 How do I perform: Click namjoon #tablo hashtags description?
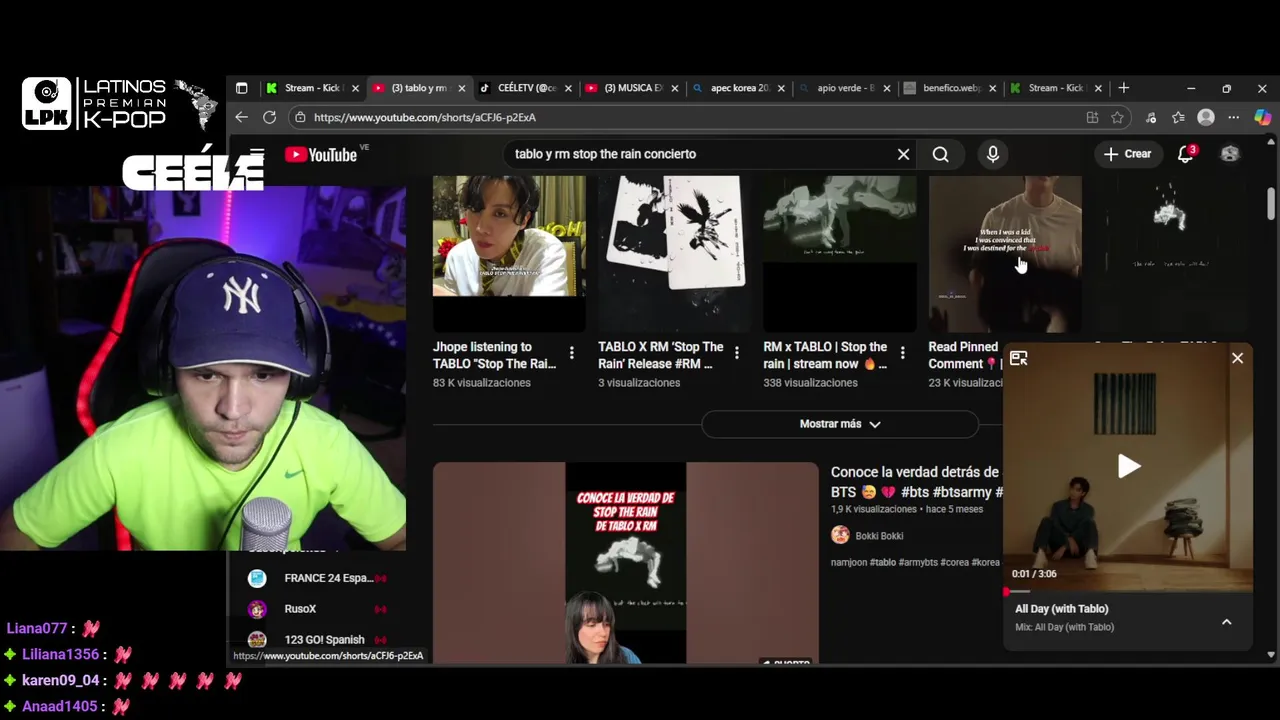915,562
